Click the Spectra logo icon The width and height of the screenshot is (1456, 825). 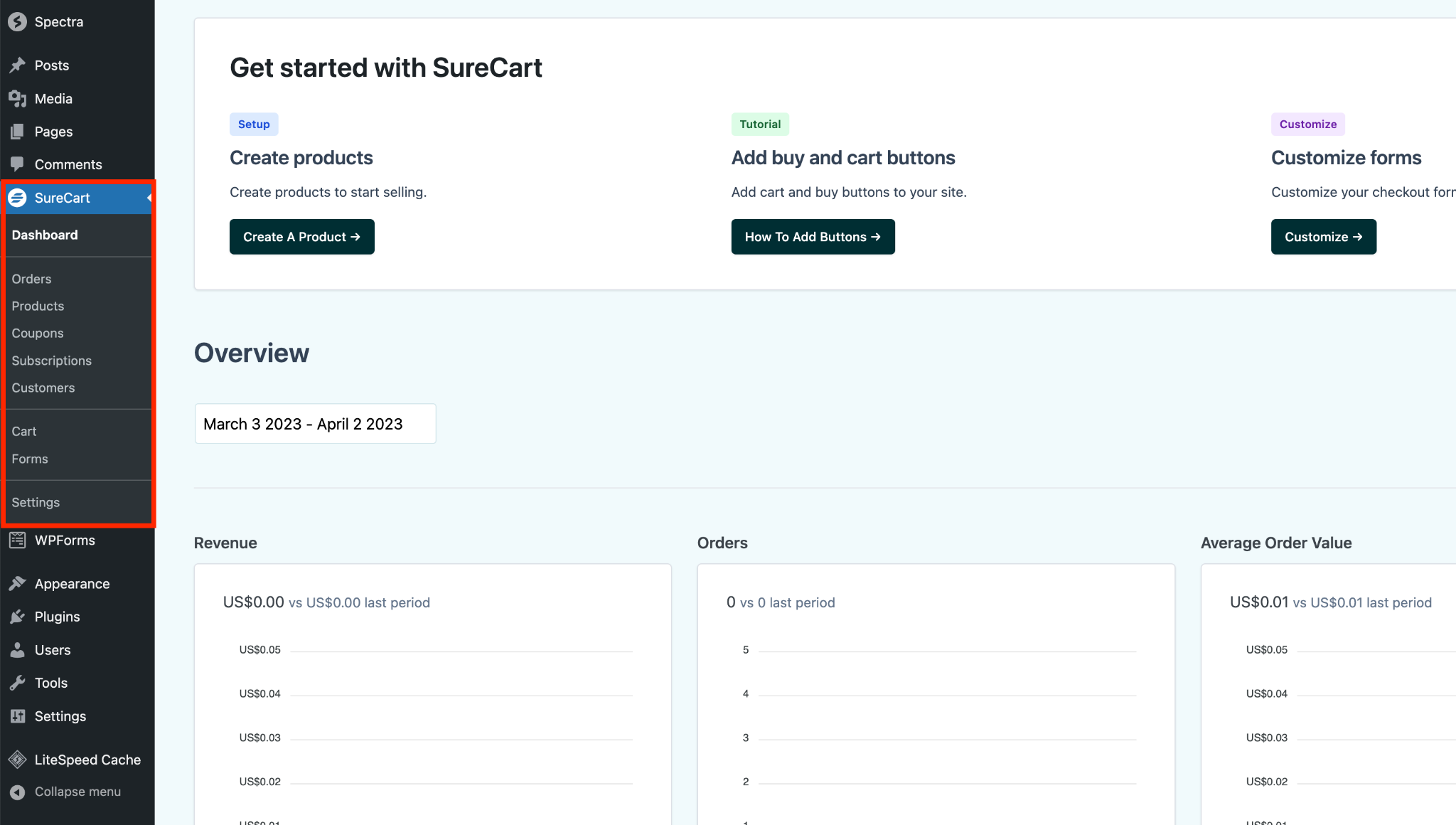18,21
